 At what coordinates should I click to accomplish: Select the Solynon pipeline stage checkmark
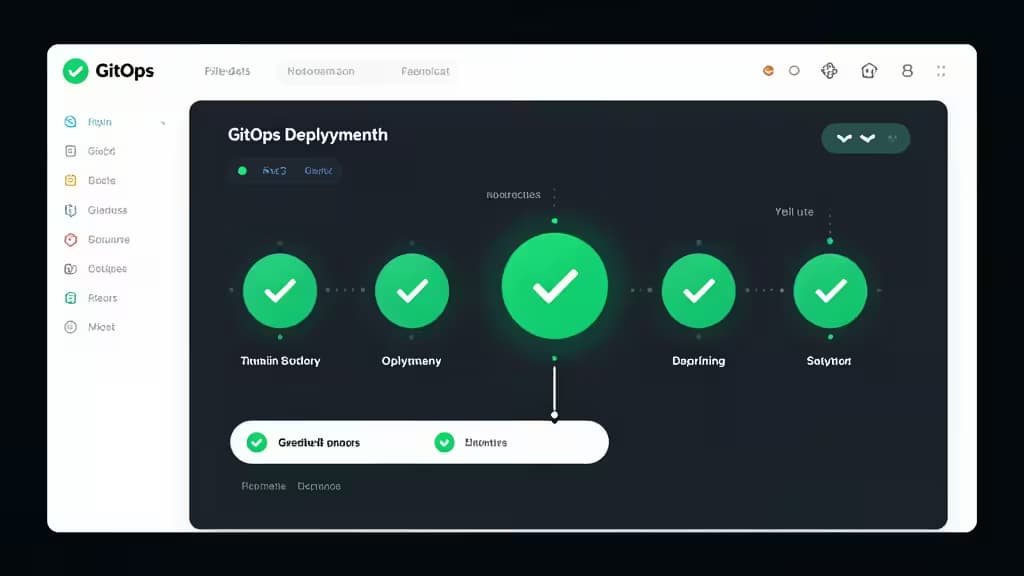(831, 291)
